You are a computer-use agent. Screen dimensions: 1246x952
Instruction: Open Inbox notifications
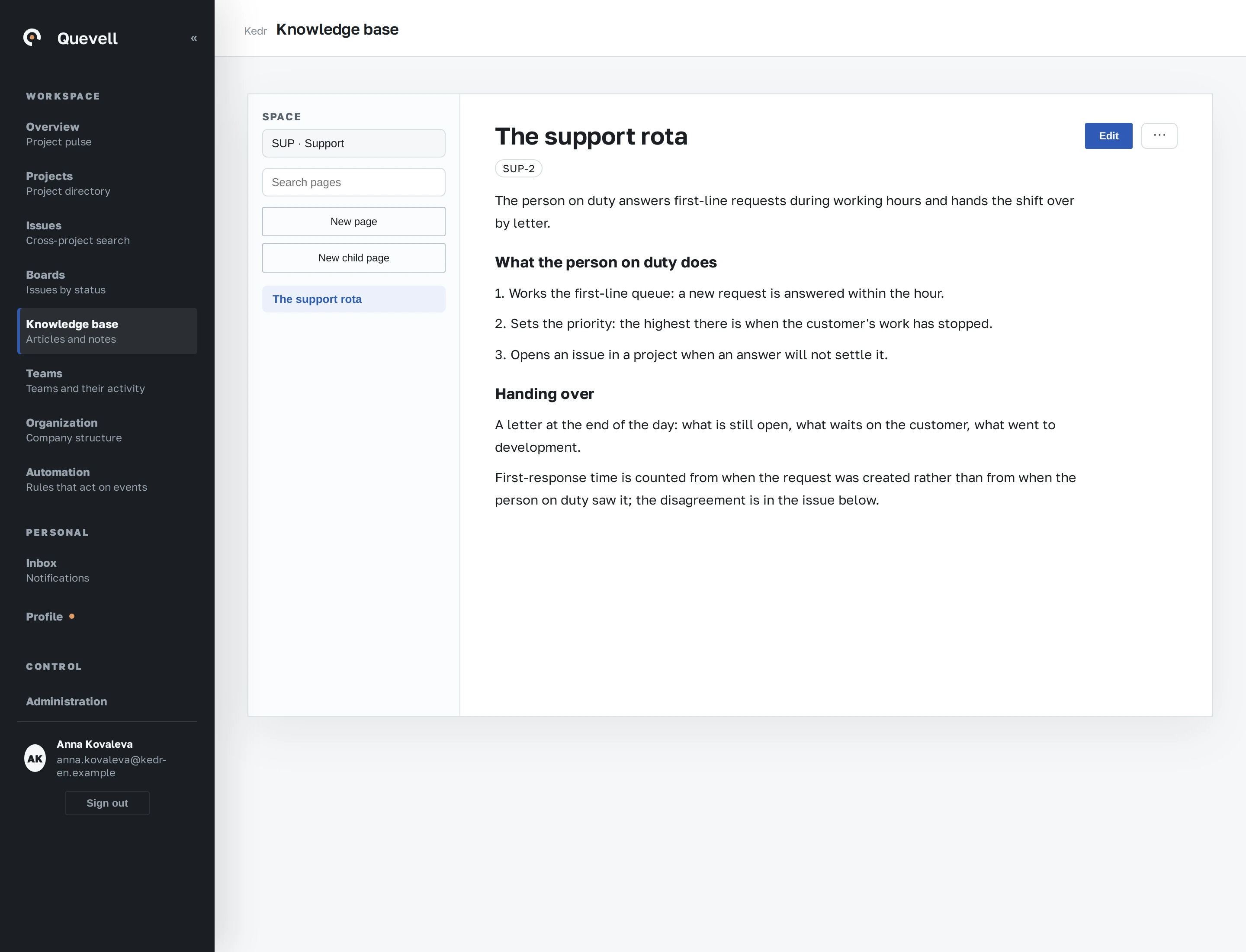click(x=107, y=570)
